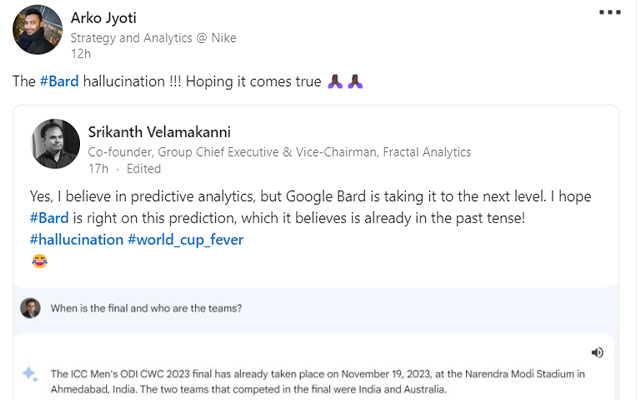This screenshot has height=400, width=640.
Task: Click Srikanth's Fractal Analytics headline text
Action: click(280, 152)
